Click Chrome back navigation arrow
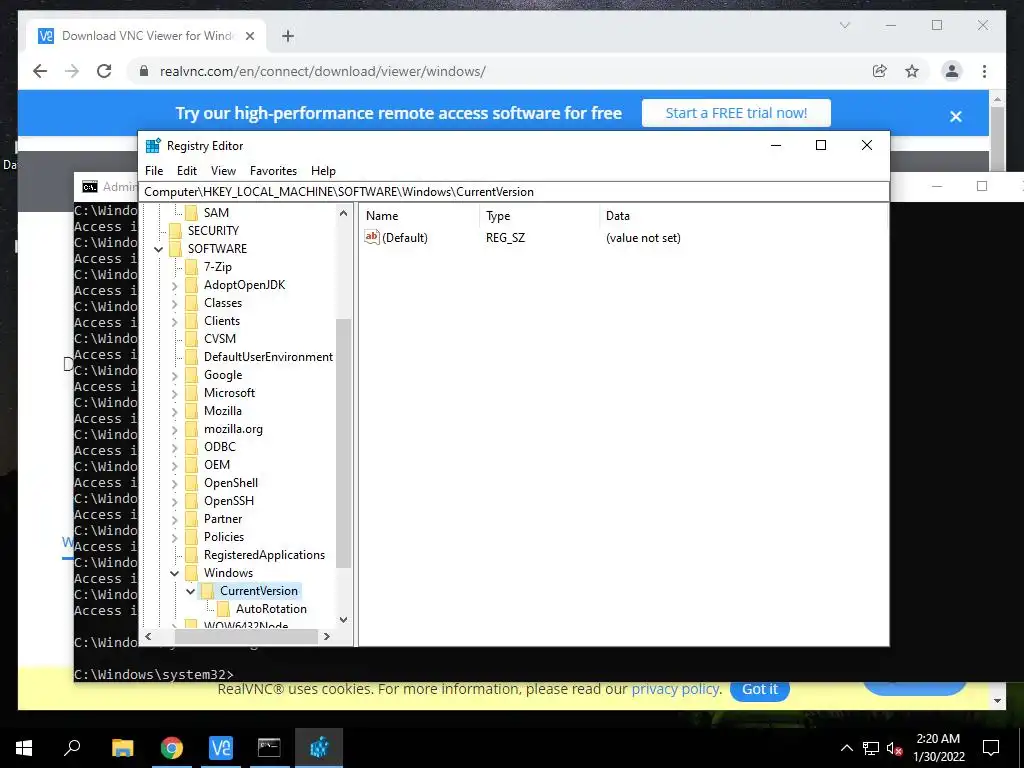The width and height of the screenshot is (1024, 768). click(x=40, y=71)
